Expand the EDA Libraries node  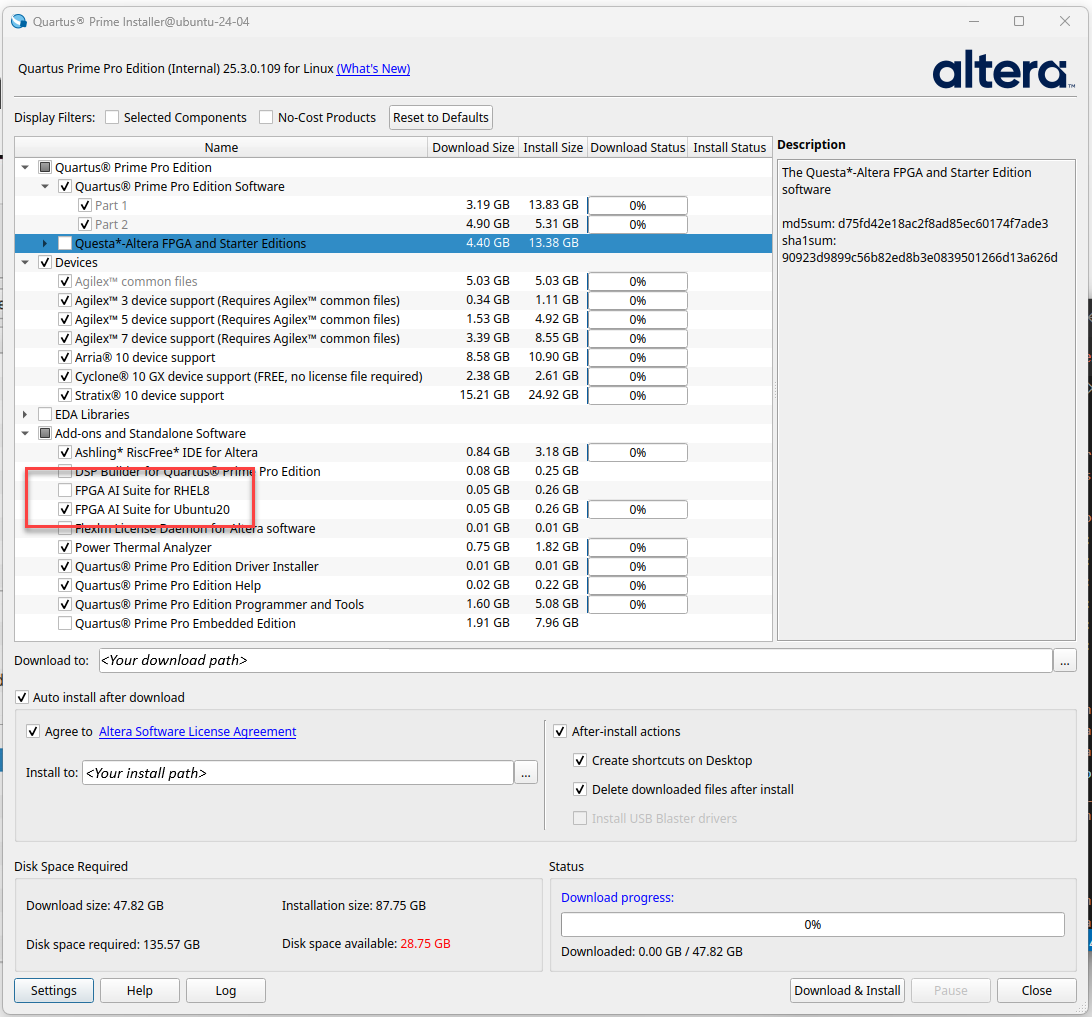point(25,414)
